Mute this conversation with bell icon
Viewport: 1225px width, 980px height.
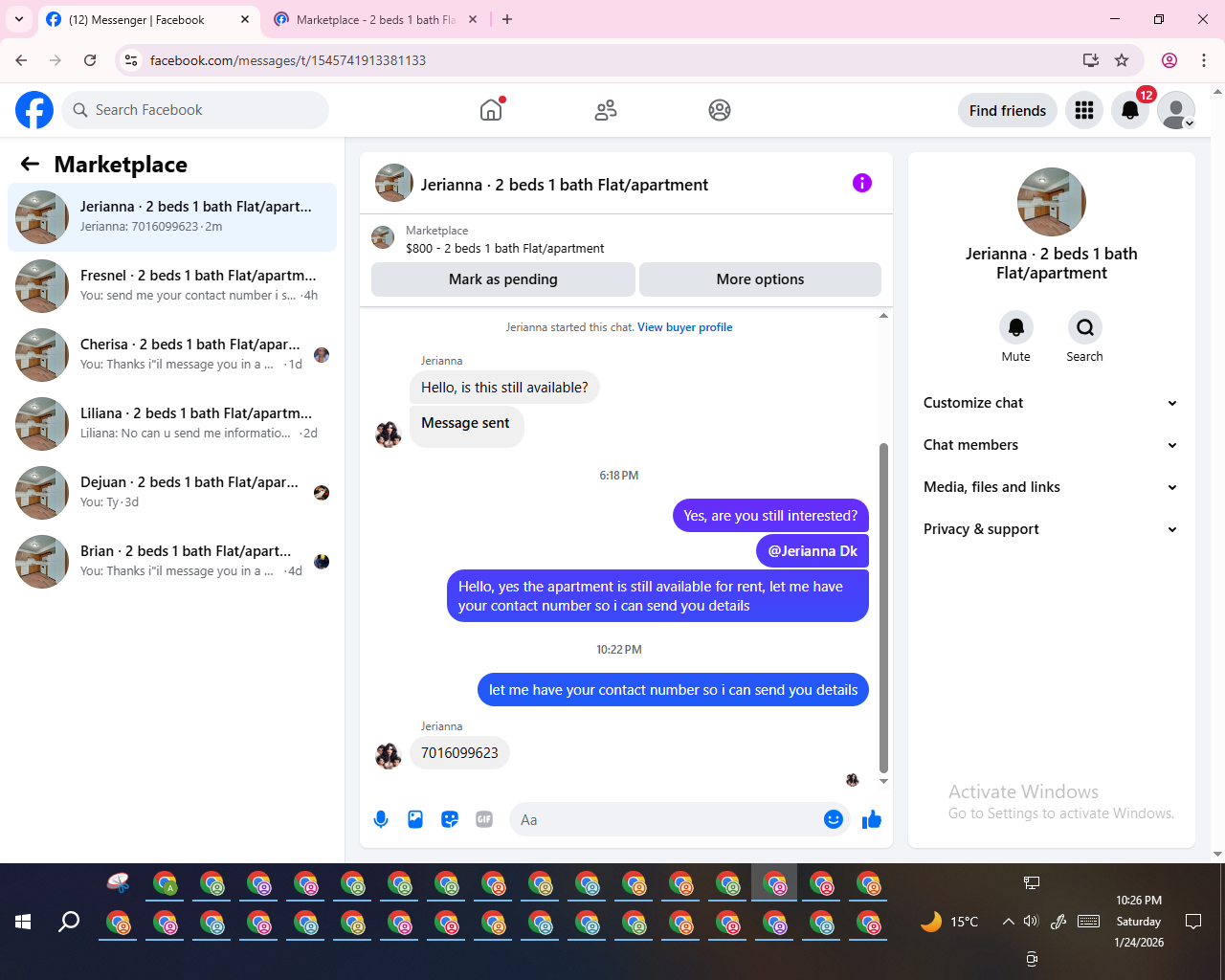pos(1016,327)
